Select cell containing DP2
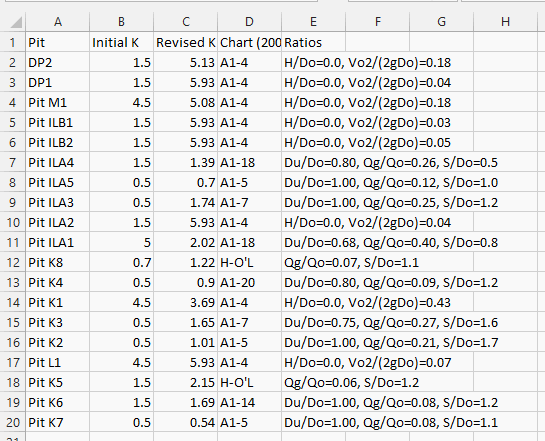 [x=58, y=63]
